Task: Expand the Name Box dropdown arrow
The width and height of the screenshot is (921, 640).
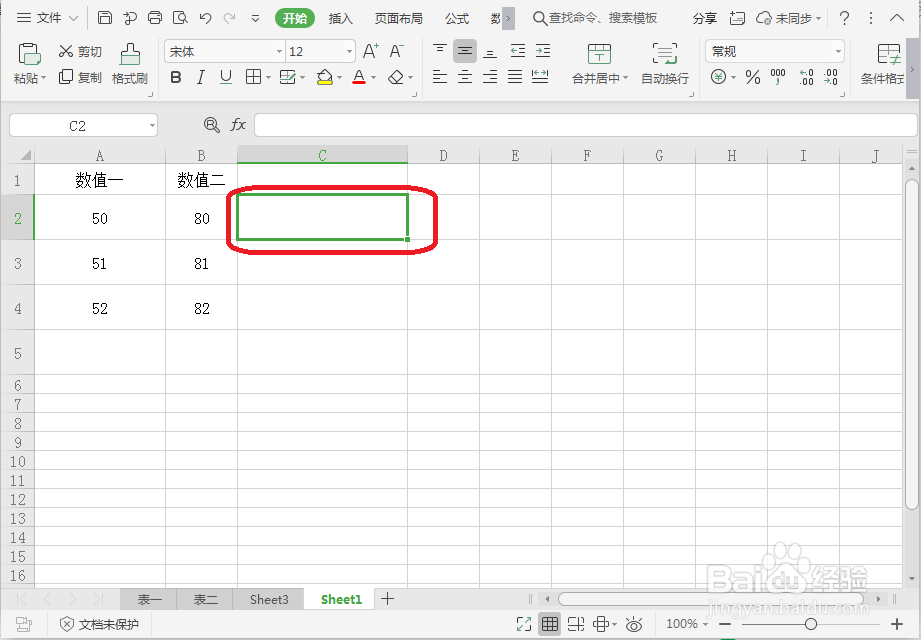Action: 152,125
